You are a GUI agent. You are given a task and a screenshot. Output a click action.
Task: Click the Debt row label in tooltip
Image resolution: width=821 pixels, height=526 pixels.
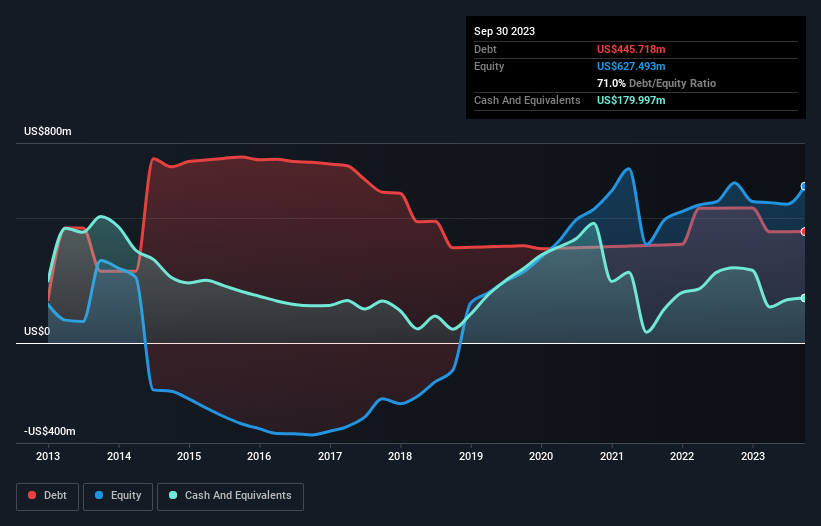tap(485, 49)
